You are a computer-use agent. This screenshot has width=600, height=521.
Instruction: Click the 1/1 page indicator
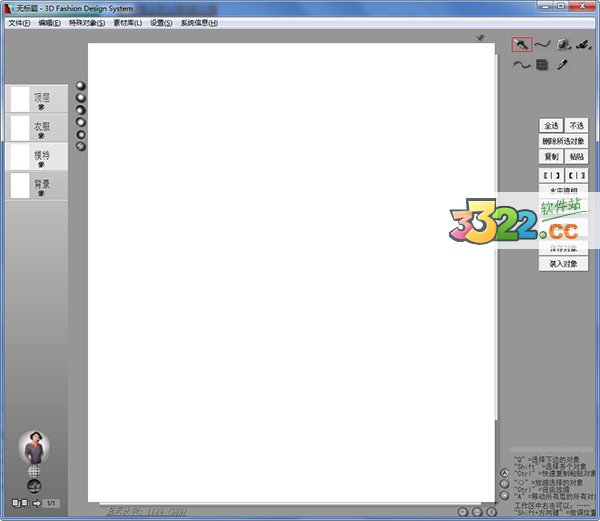(51, 503)
